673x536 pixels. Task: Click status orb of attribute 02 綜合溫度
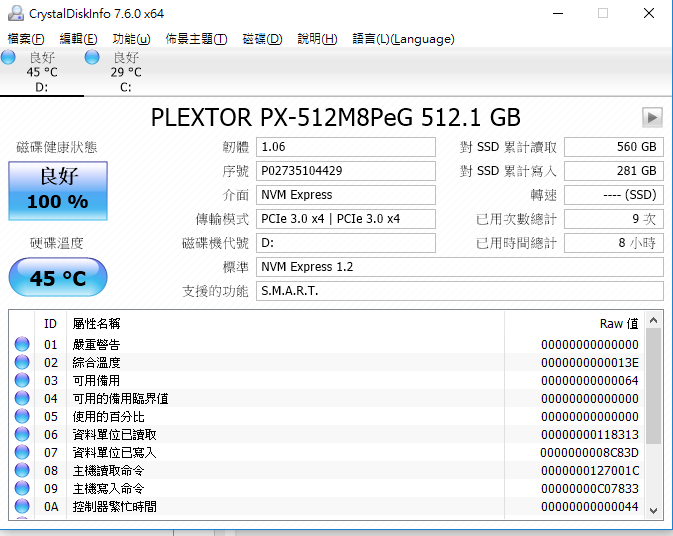tap(22, 362)
